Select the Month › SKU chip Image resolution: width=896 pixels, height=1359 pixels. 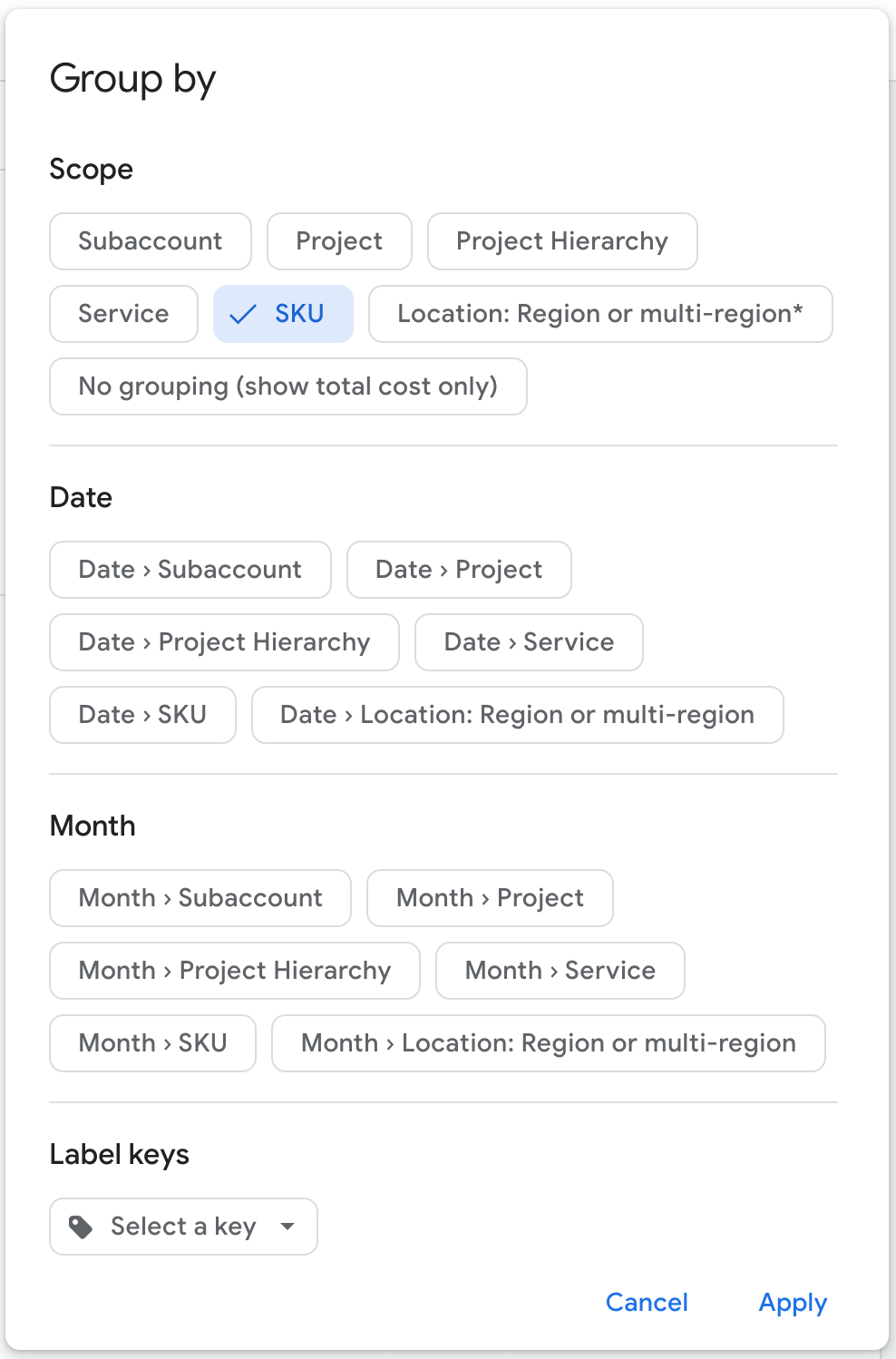(x=152, y=1043)
